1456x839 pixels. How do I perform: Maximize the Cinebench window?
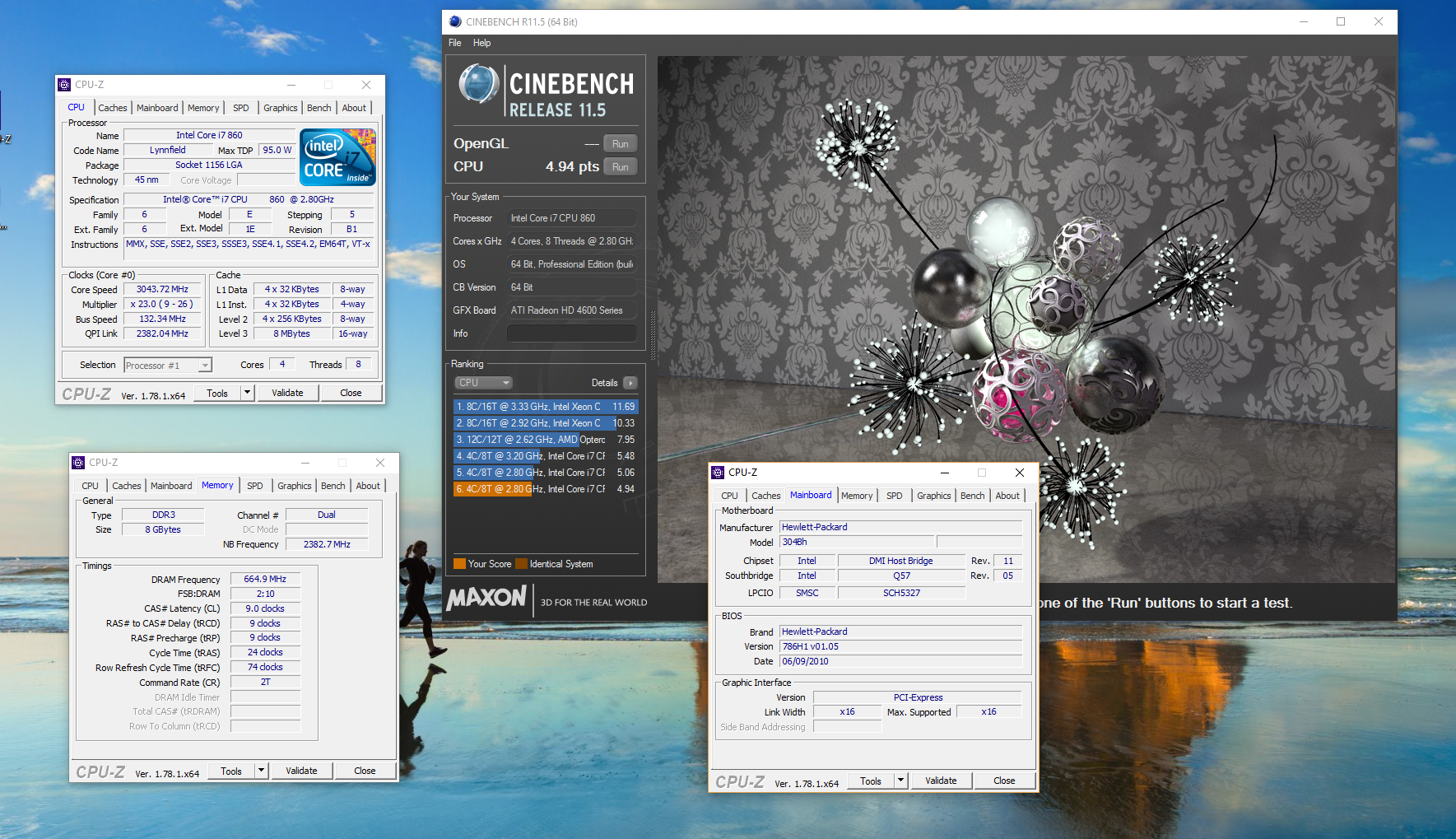1341,21
